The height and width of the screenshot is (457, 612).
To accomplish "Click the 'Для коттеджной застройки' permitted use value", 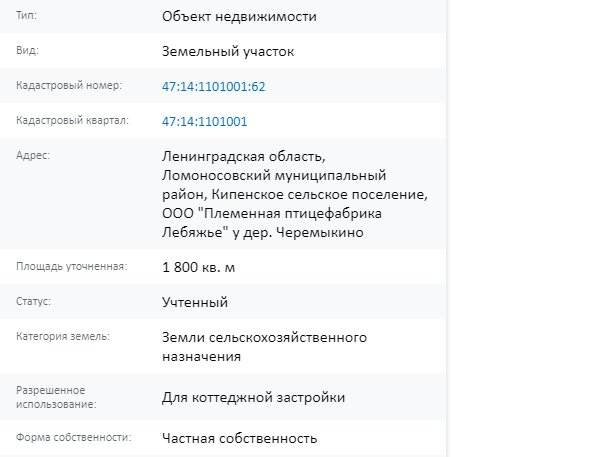I will coord(253,397).
